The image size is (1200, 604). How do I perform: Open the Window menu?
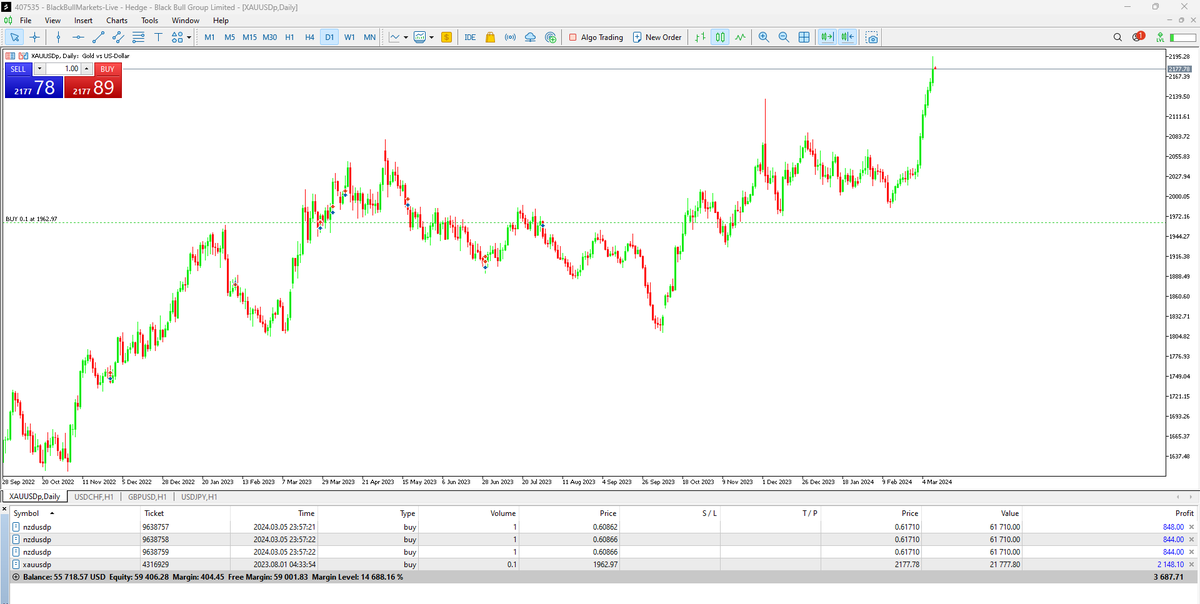pos(184,20)
